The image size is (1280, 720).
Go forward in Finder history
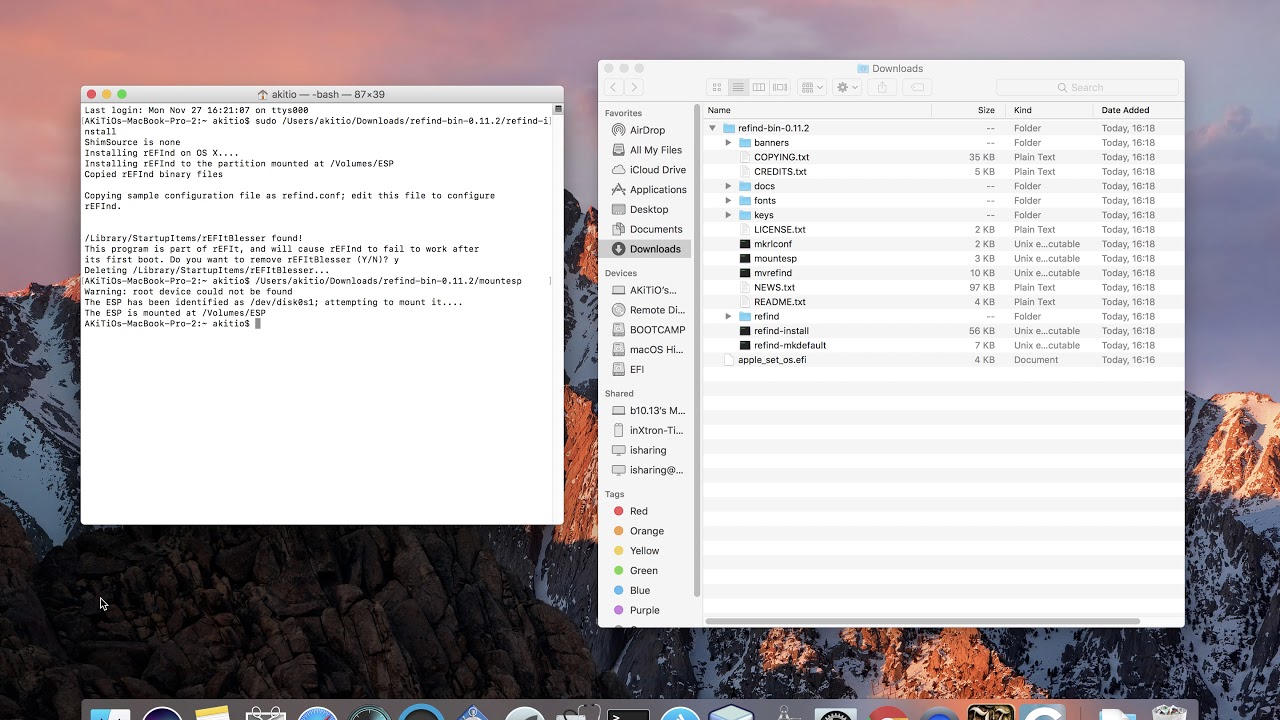point(634,88)
